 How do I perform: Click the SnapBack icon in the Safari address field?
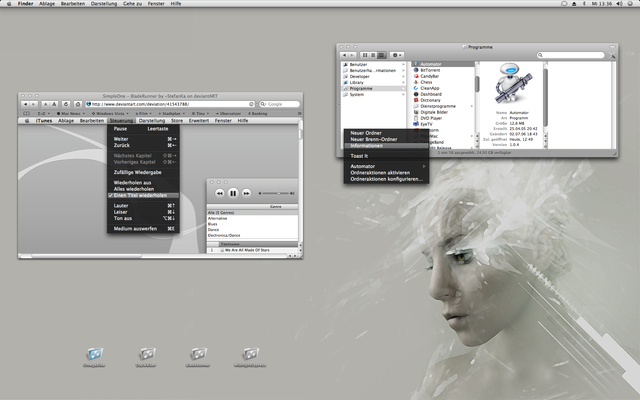click(x=251, y=104)
